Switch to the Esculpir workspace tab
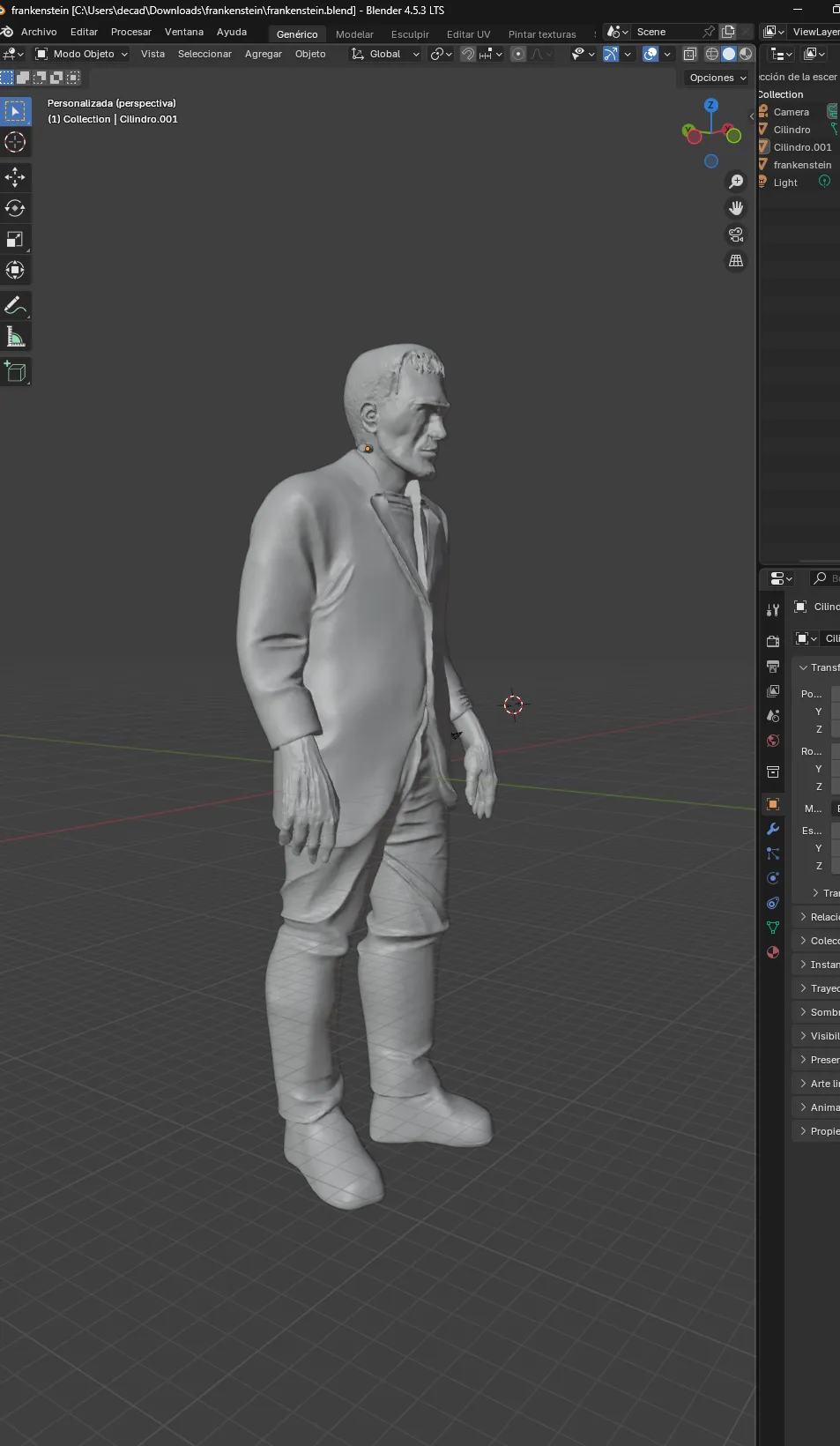This screenshot has width=840, height=1446. [410, 34]
